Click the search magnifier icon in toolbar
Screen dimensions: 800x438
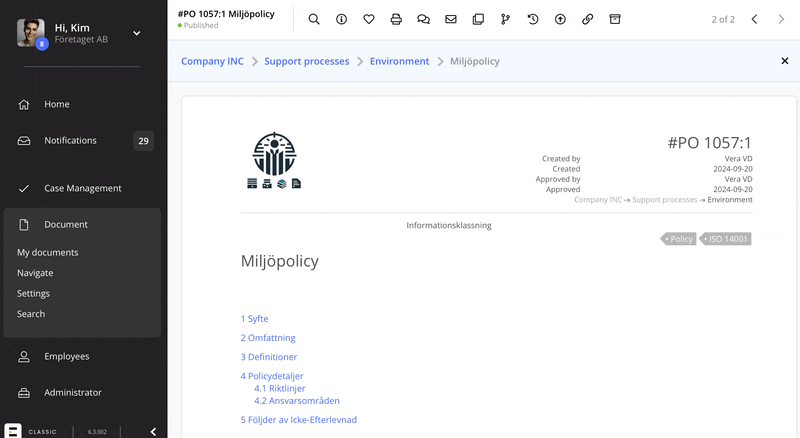coord(314,19)
